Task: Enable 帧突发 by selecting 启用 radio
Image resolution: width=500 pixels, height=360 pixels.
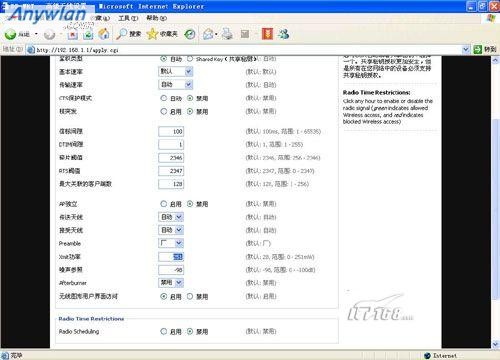Action: 163,111
